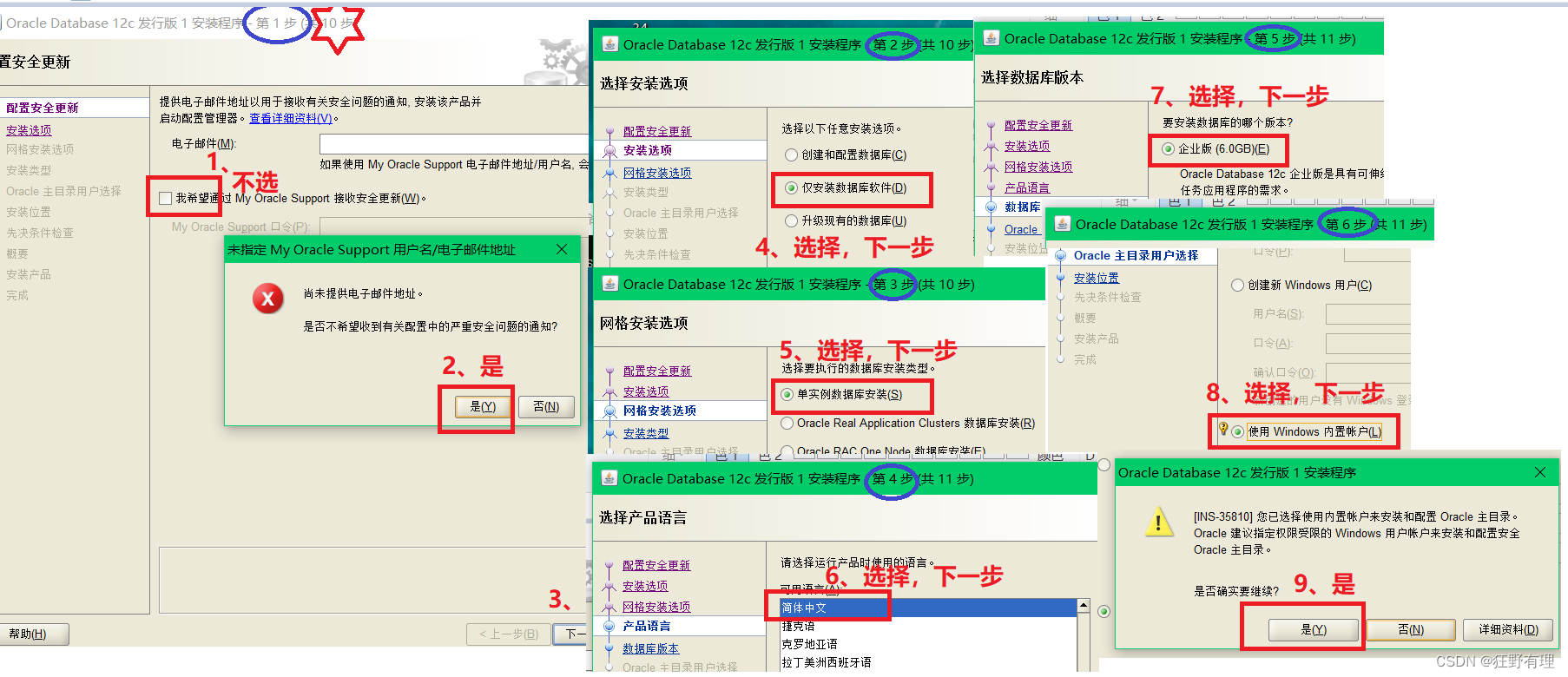1568x677 pixels.
Task: Open 网格安装选项 link in step 4 sidebar
Action: tap(656, 608)
